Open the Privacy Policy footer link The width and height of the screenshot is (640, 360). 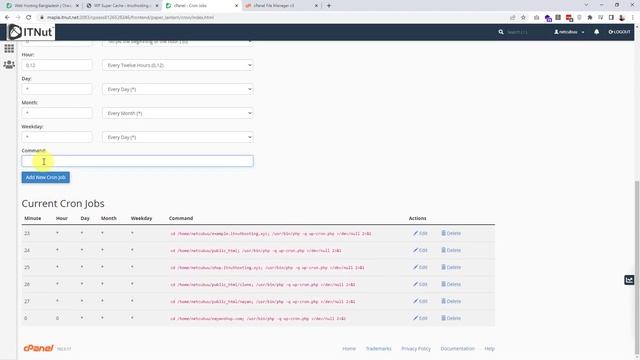(x=416, y=349)
